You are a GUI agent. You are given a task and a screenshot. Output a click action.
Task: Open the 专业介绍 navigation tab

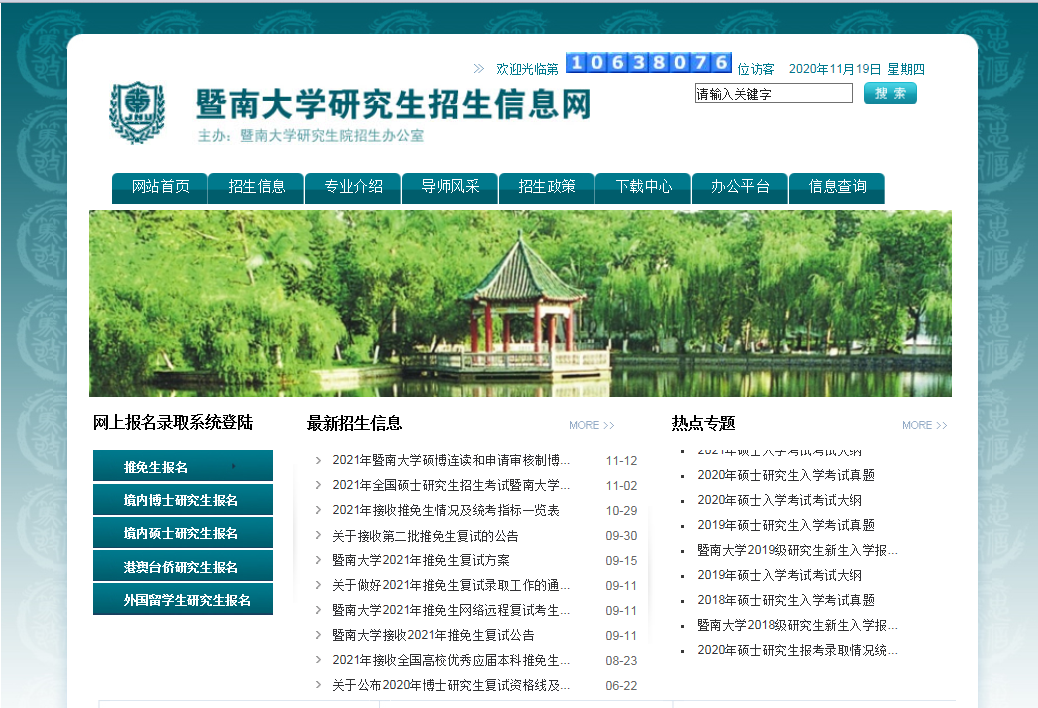pyautogui.click(x=352, y=188)
